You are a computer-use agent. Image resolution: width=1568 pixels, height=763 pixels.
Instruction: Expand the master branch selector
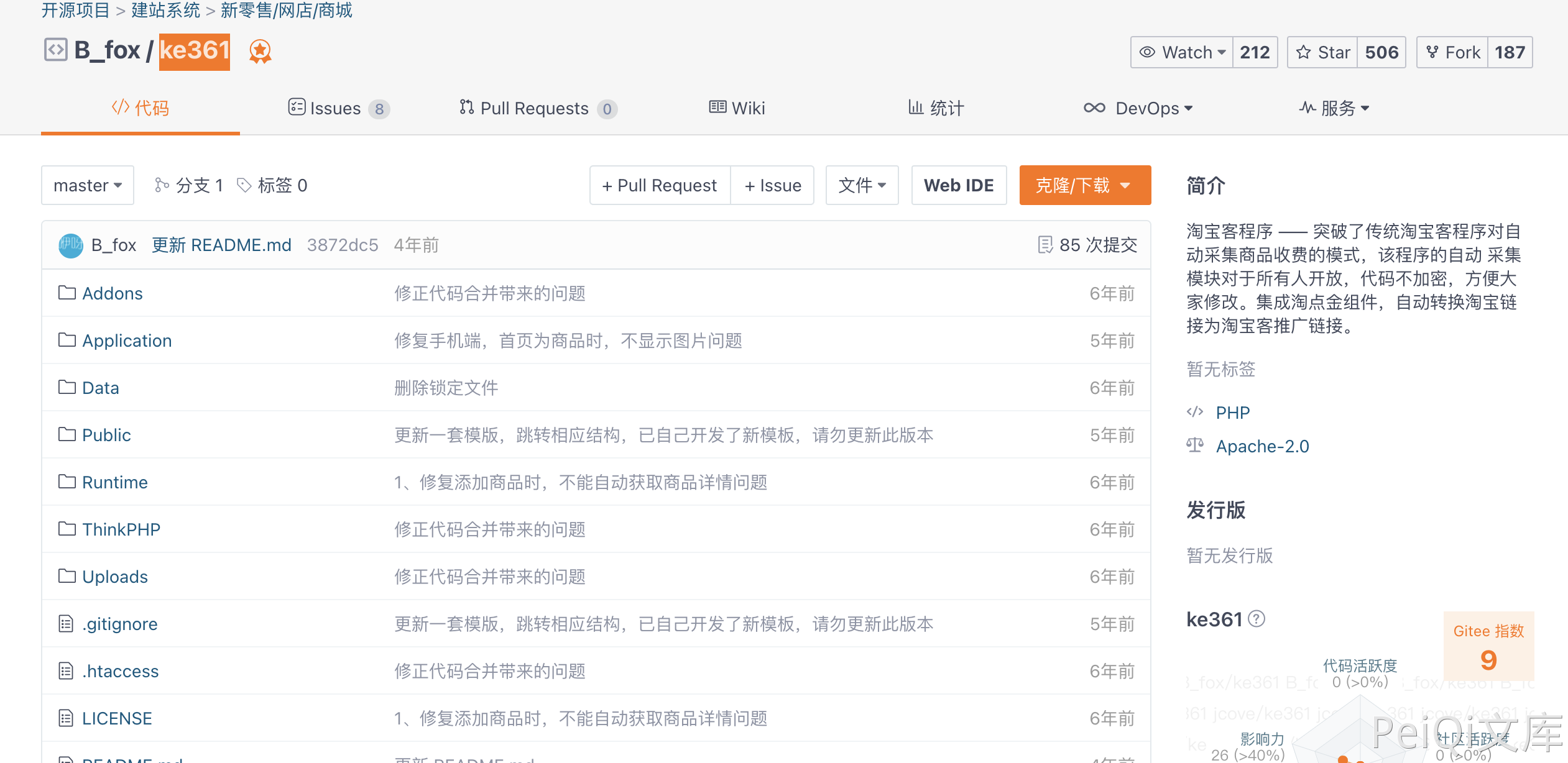coord(88,185)
